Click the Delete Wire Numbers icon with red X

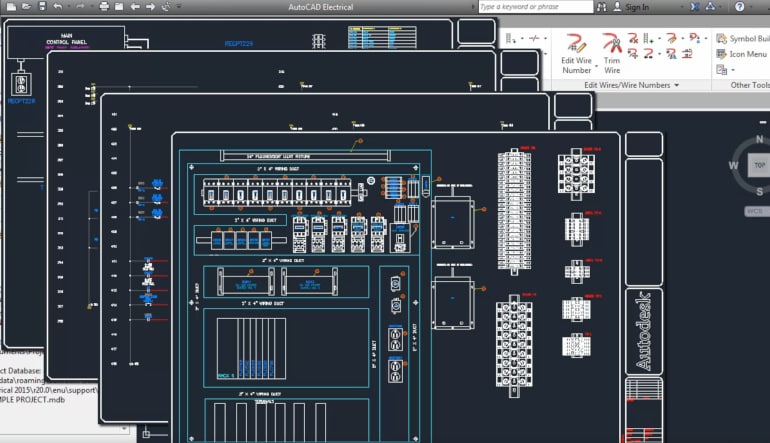(633, 38)
